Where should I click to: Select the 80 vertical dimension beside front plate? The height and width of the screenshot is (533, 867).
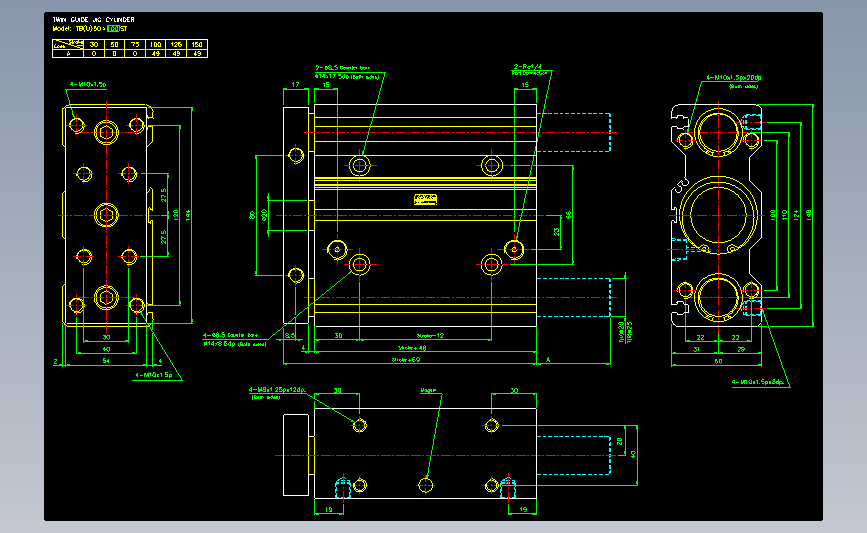[252, 215]
